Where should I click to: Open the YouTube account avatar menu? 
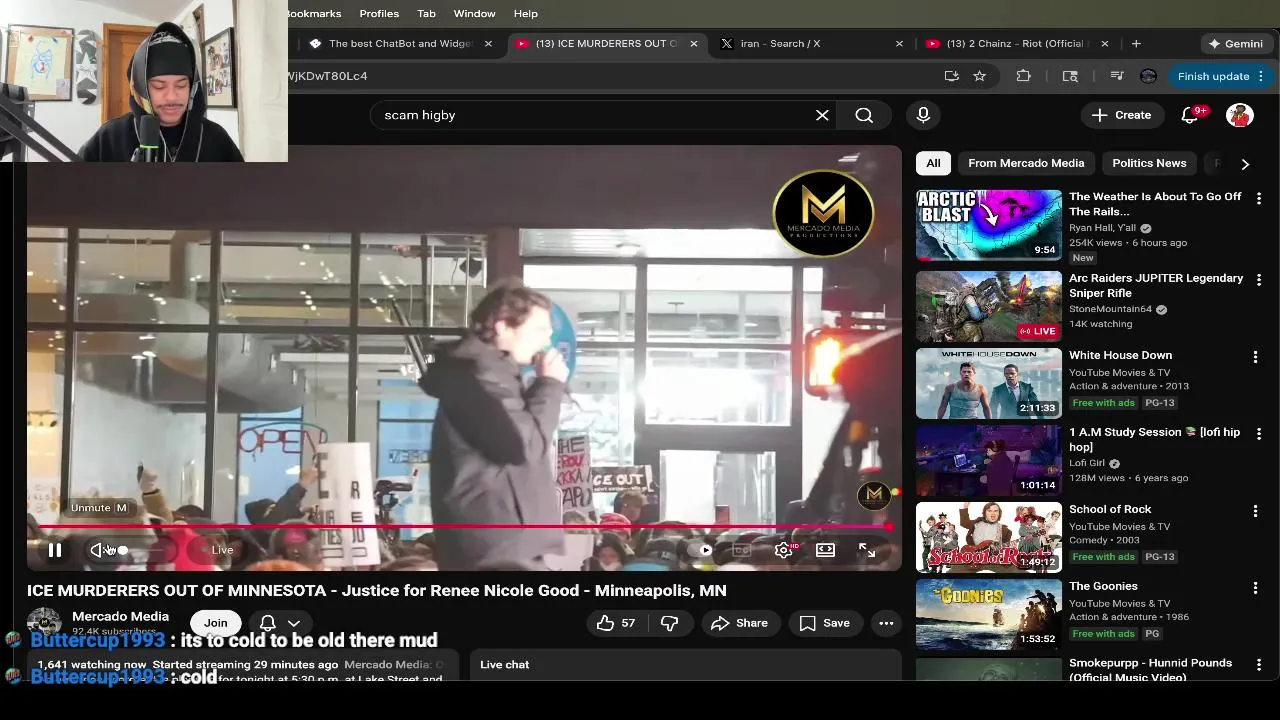1240,115
